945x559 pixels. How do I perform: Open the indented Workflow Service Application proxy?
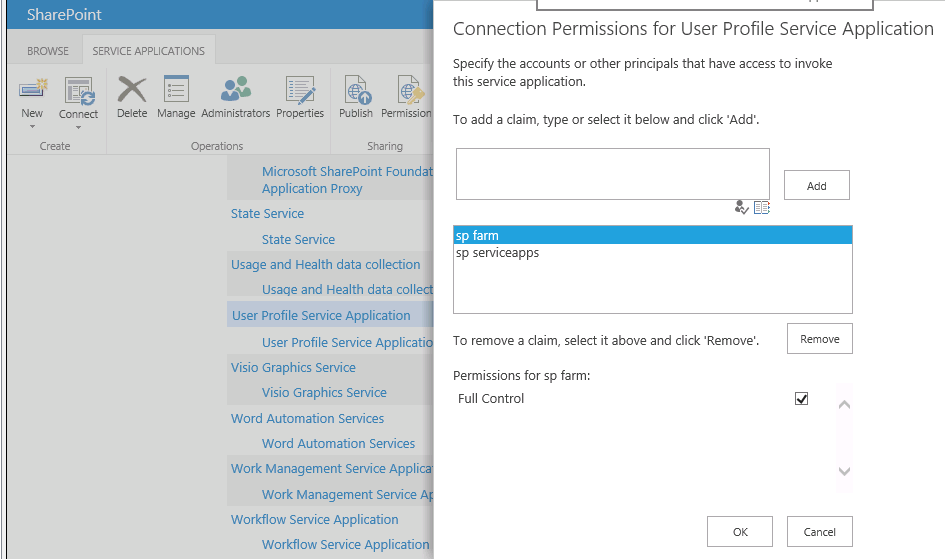point(345,545)
